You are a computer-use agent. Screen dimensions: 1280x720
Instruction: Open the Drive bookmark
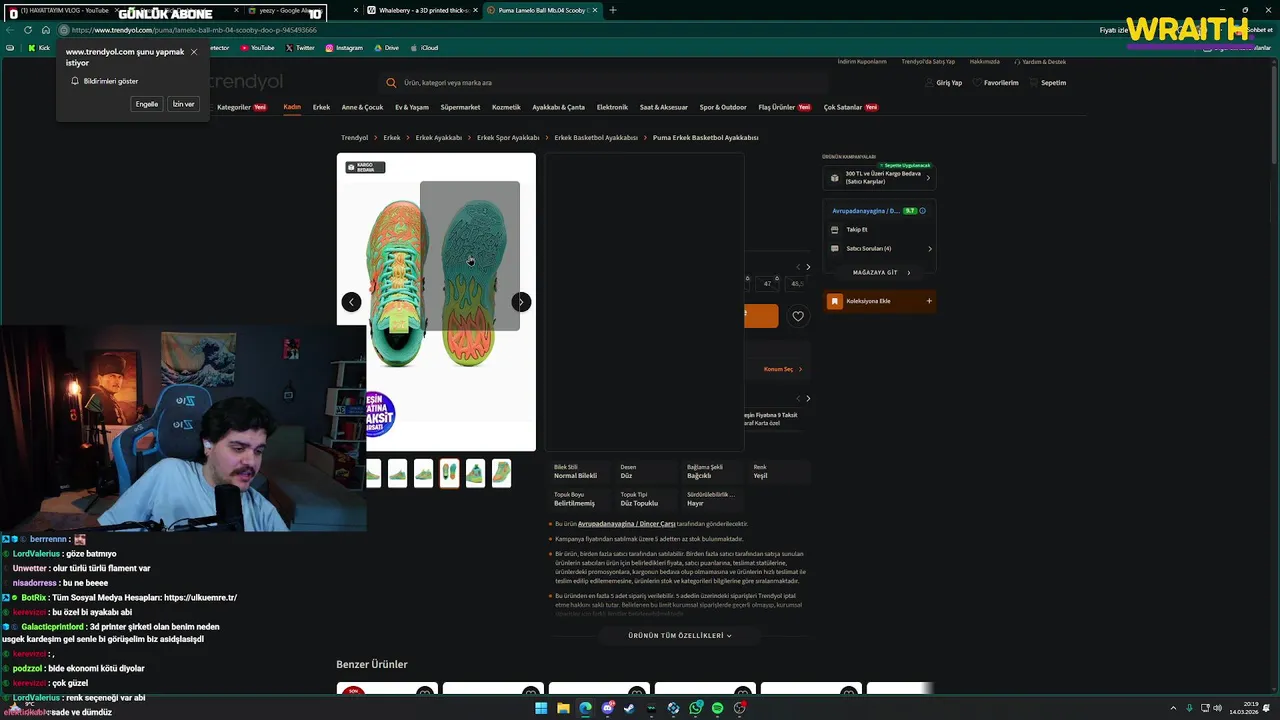coord(387,48)
